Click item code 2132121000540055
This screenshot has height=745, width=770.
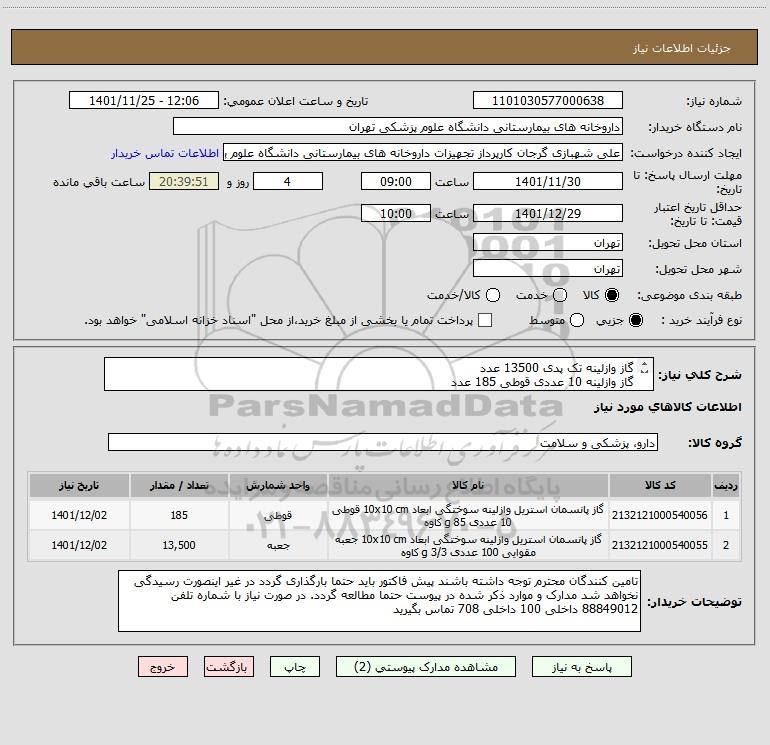(660, 545)
